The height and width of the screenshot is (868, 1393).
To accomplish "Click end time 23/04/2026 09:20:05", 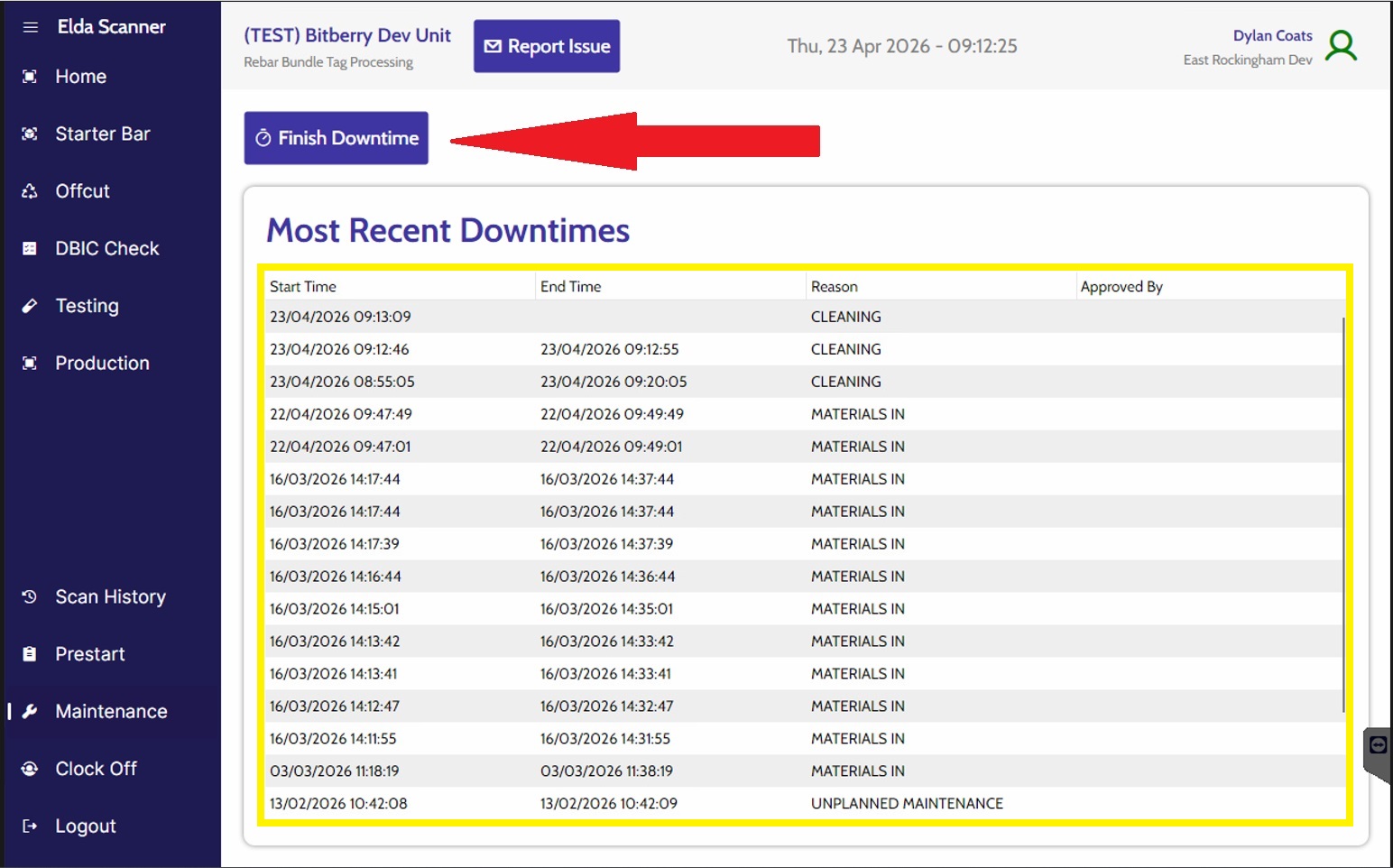I will pos(613,382).
